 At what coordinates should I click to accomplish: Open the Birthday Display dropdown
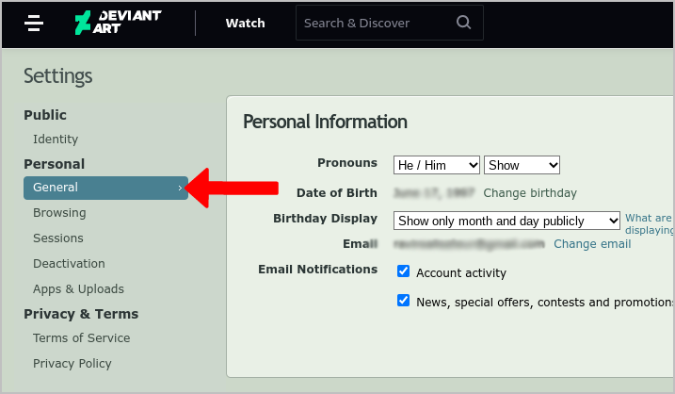507,220
